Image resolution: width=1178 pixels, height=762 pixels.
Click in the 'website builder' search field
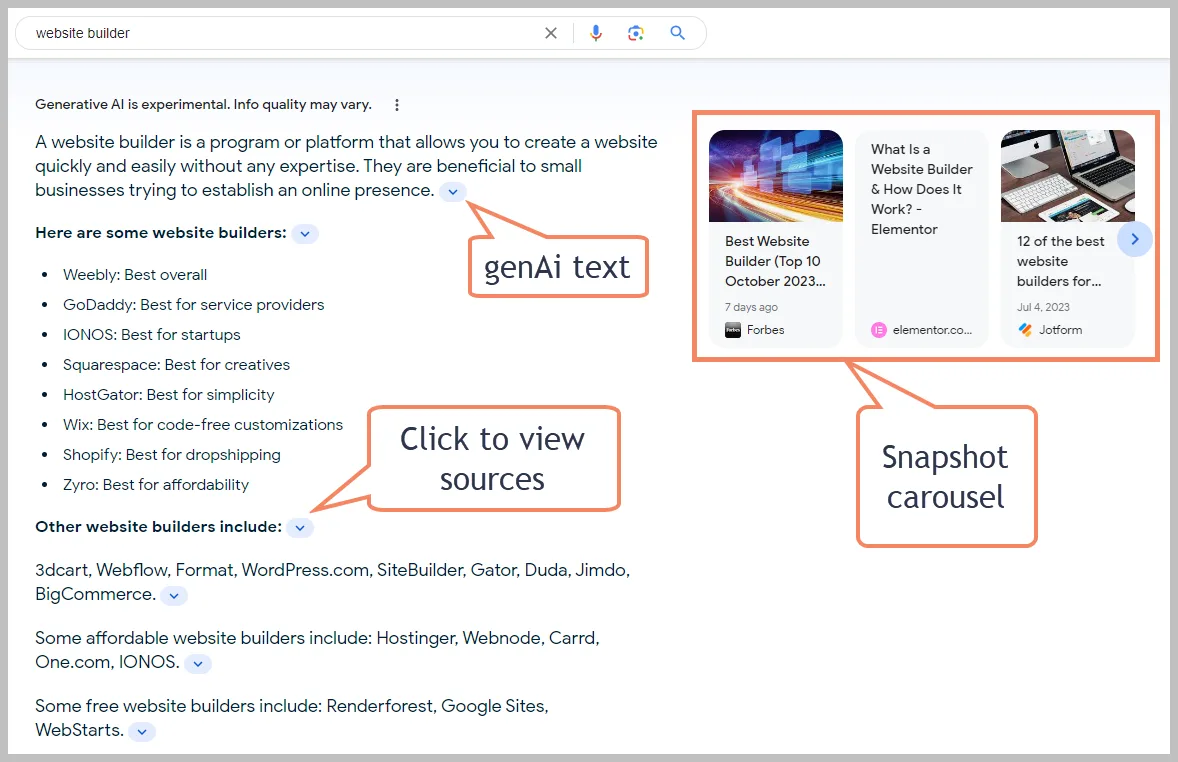[x=285, y=33]
